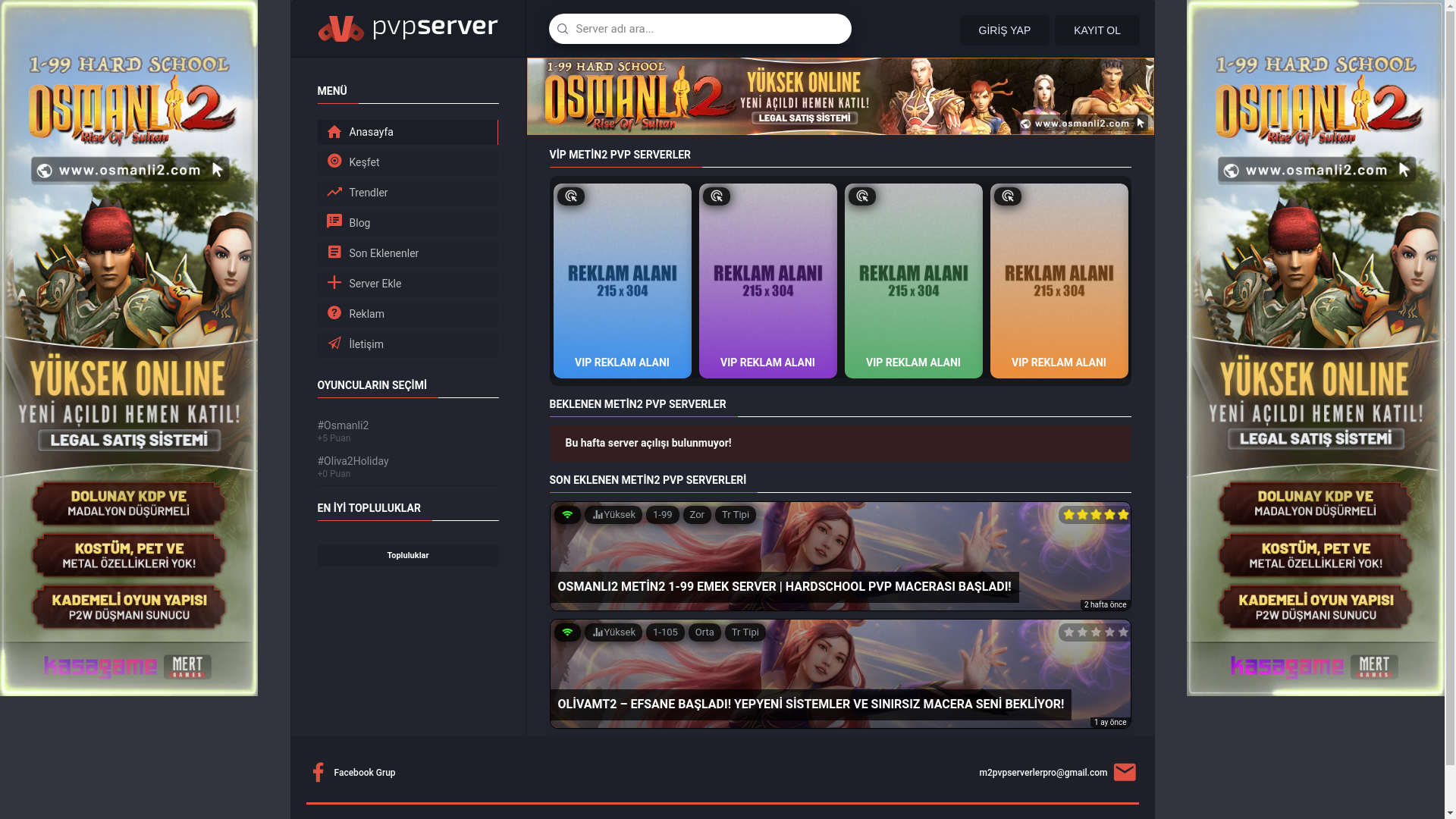
Task: Open OLİVAMT2 – EFSANE BAŞLADI listing title
Action: (811, 704)
